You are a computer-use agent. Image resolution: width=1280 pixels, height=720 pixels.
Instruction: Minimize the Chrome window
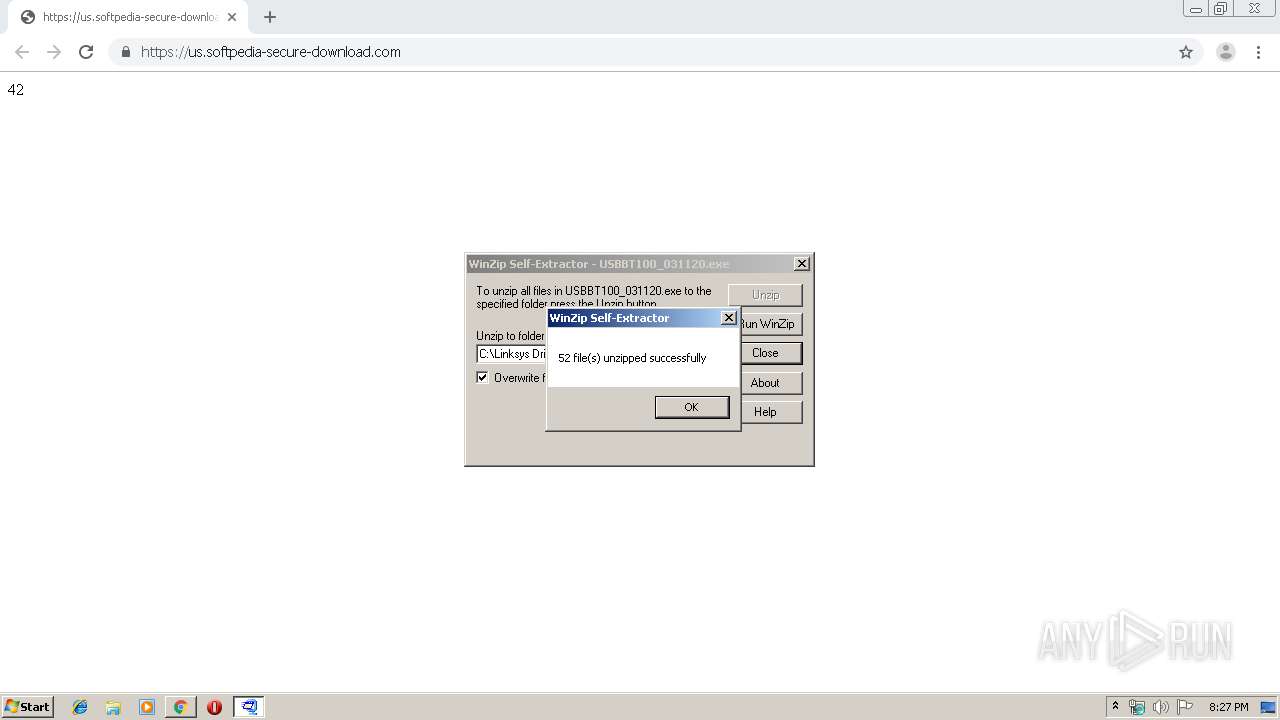[1195, 9]
